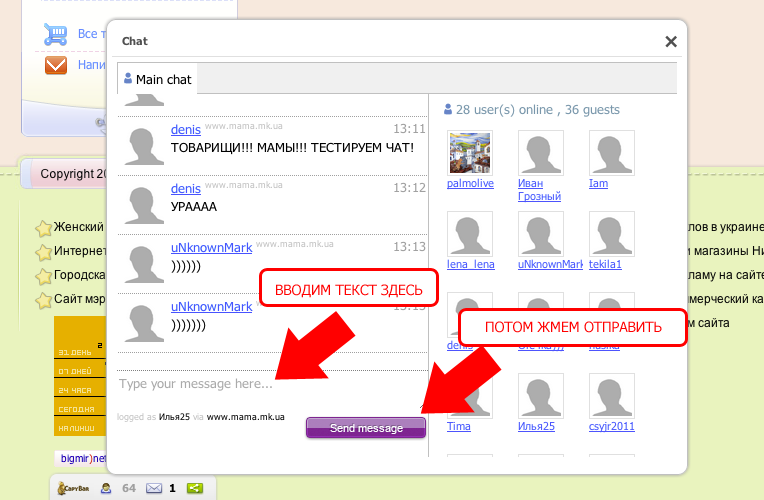Open csyjr2011 user profile link
This screenshot has width=764, height=500.
(611, 426)
